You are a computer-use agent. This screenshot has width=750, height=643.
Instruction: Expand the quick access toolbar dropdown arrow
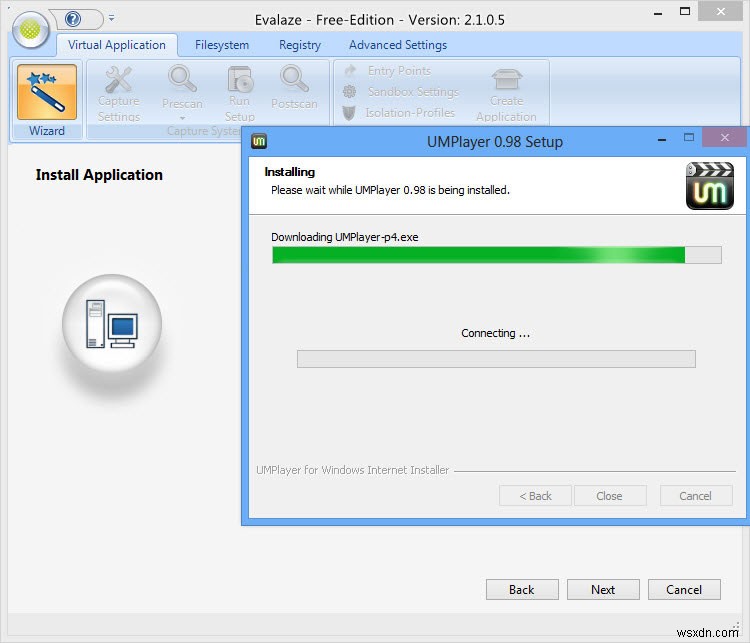pos(111,18)
